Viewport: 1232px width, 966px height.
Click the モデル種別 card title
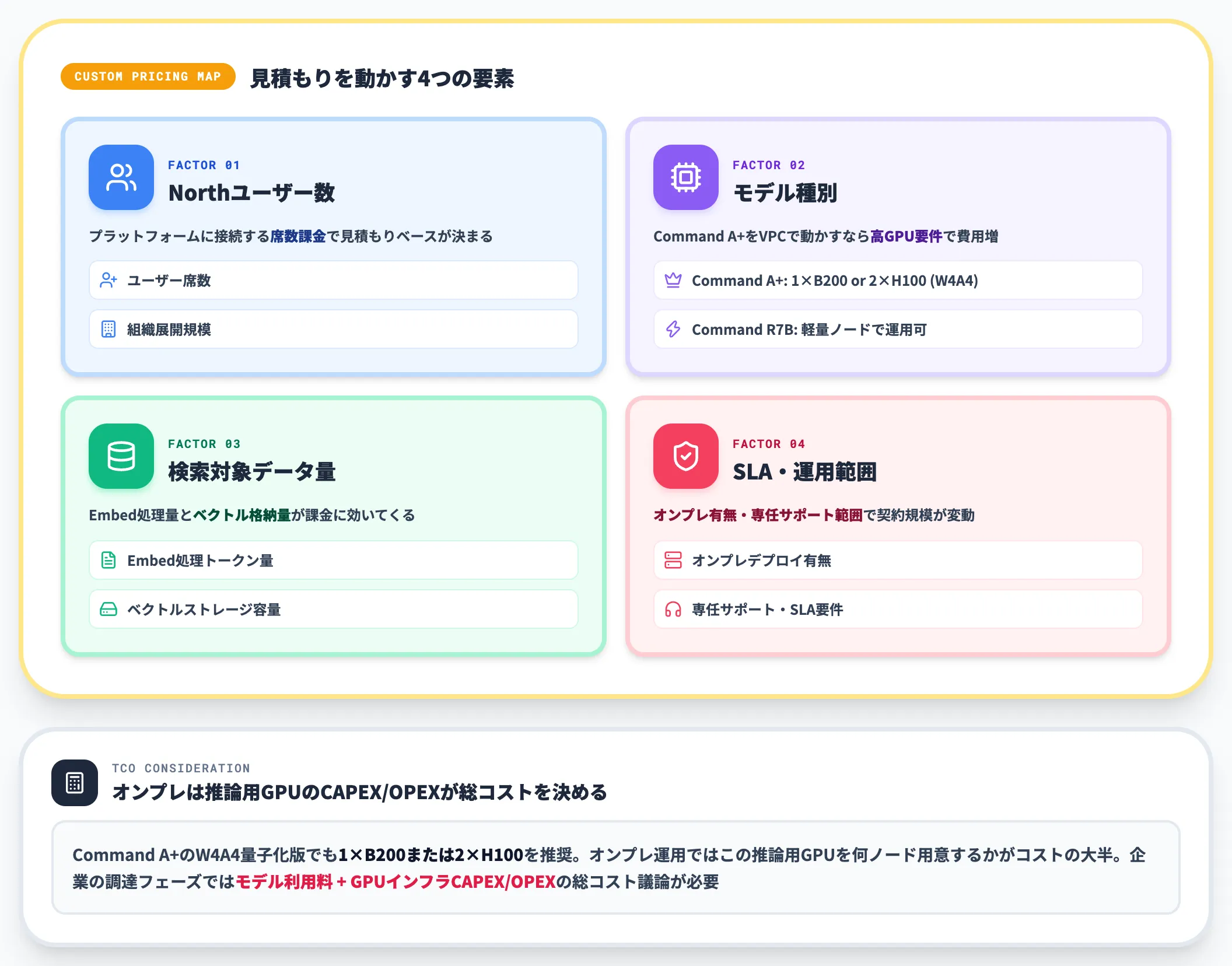pyautogui.click(x=785, y=193)
